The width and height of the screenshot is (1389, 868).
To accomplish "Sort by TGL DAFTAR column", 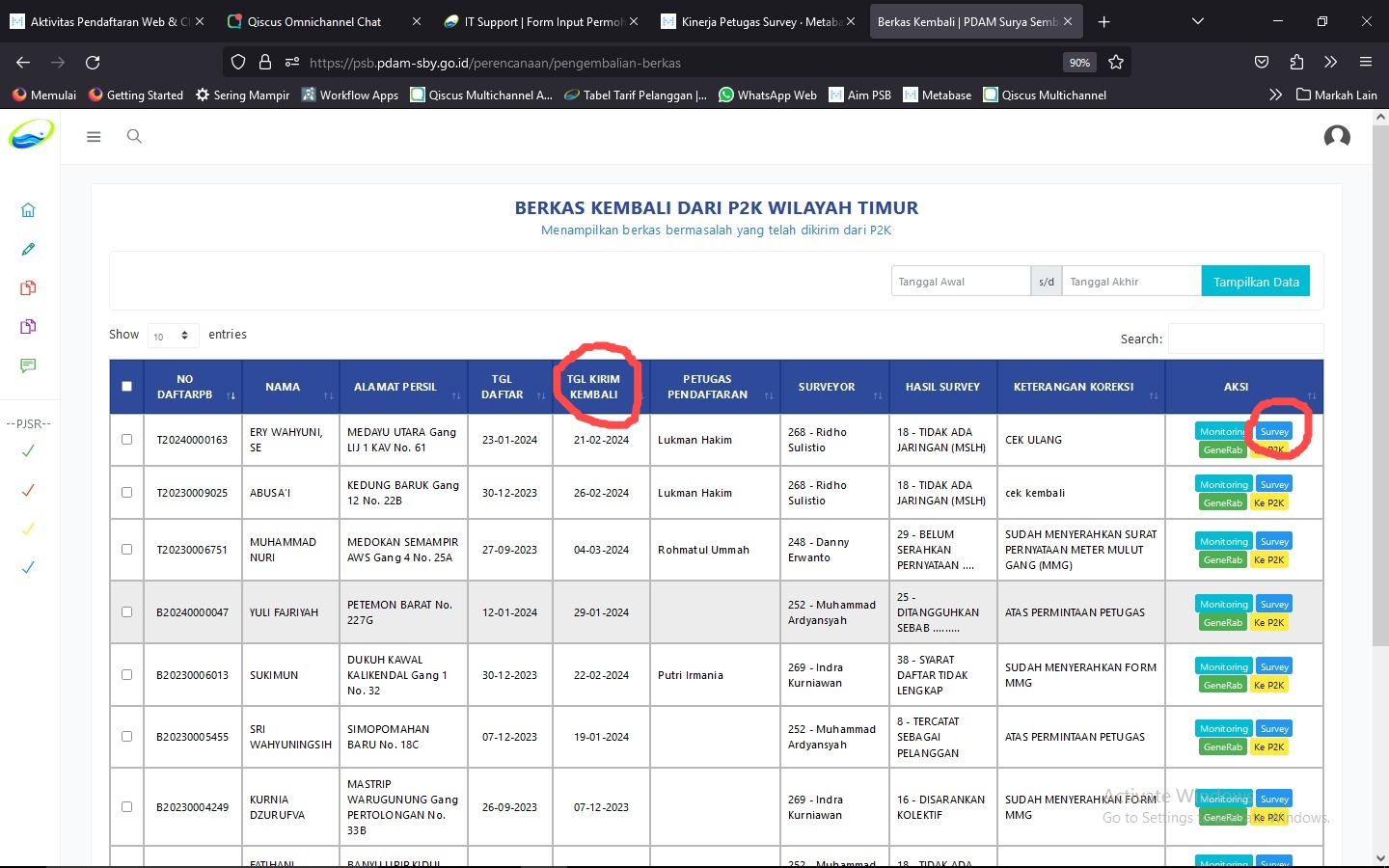I will (x=510, y=387).
